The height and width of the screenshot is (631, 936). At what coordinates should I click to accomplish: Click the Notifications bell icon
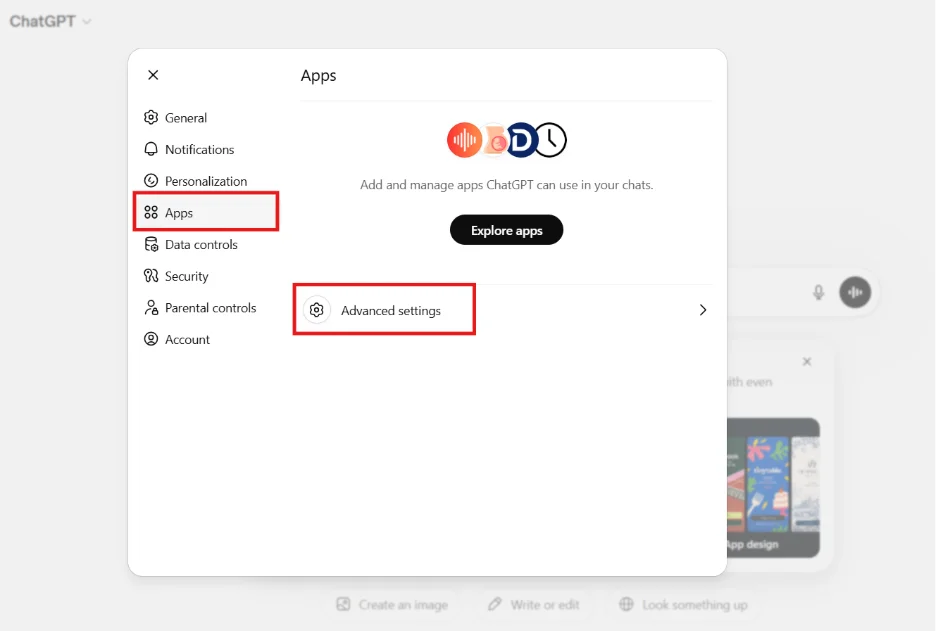[x=151, y=149]
